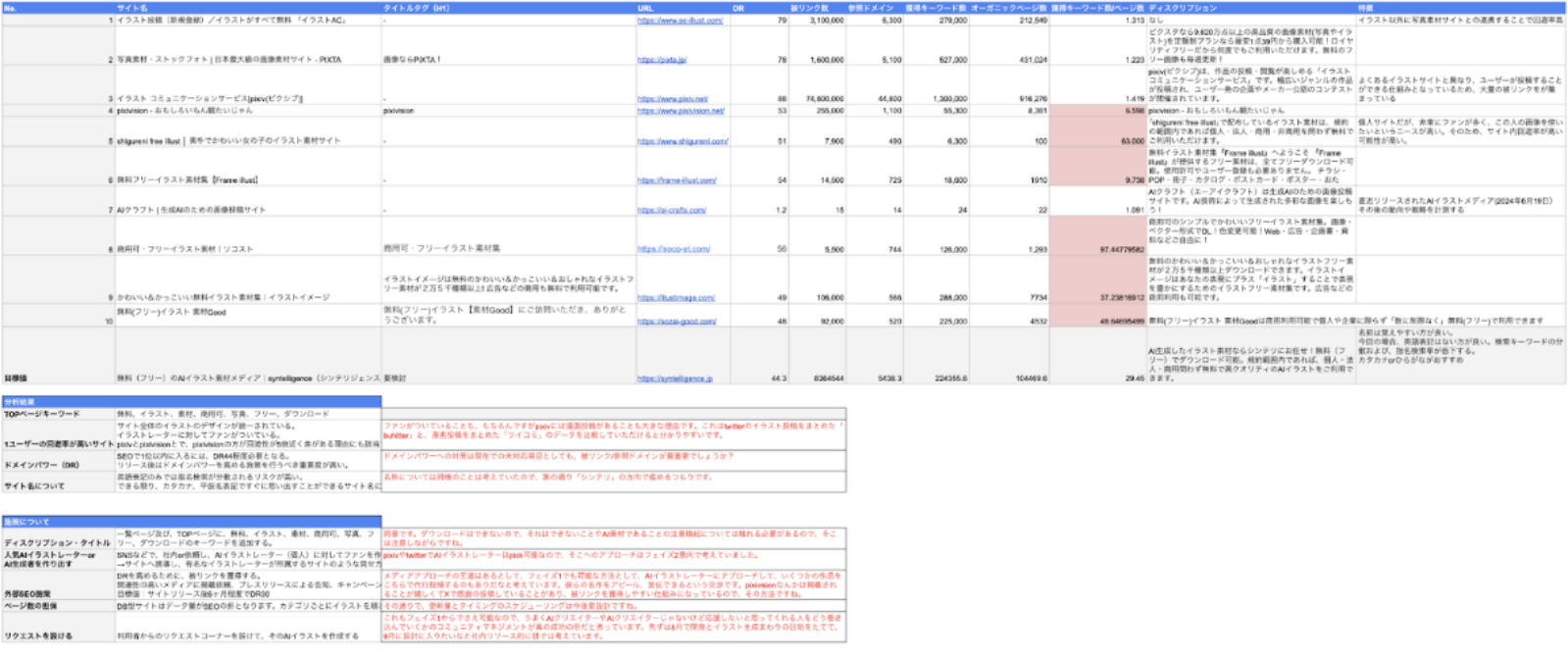Image resolution: width=1568 pixels, height=659 pixels.
Task: Open the syntelligence.jp link
Action: pyautogui.click(x=675, y=379)
